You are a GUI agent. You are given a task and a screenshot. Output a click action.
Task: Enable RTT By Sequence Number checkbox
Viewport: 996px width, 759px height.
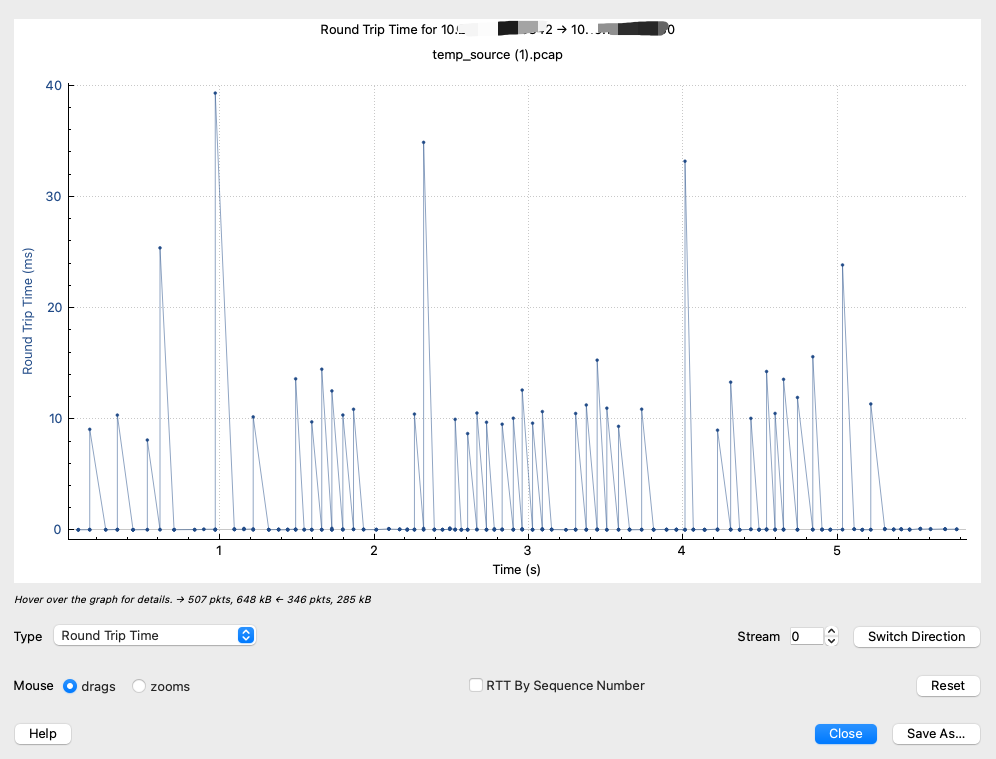point(477,685)
